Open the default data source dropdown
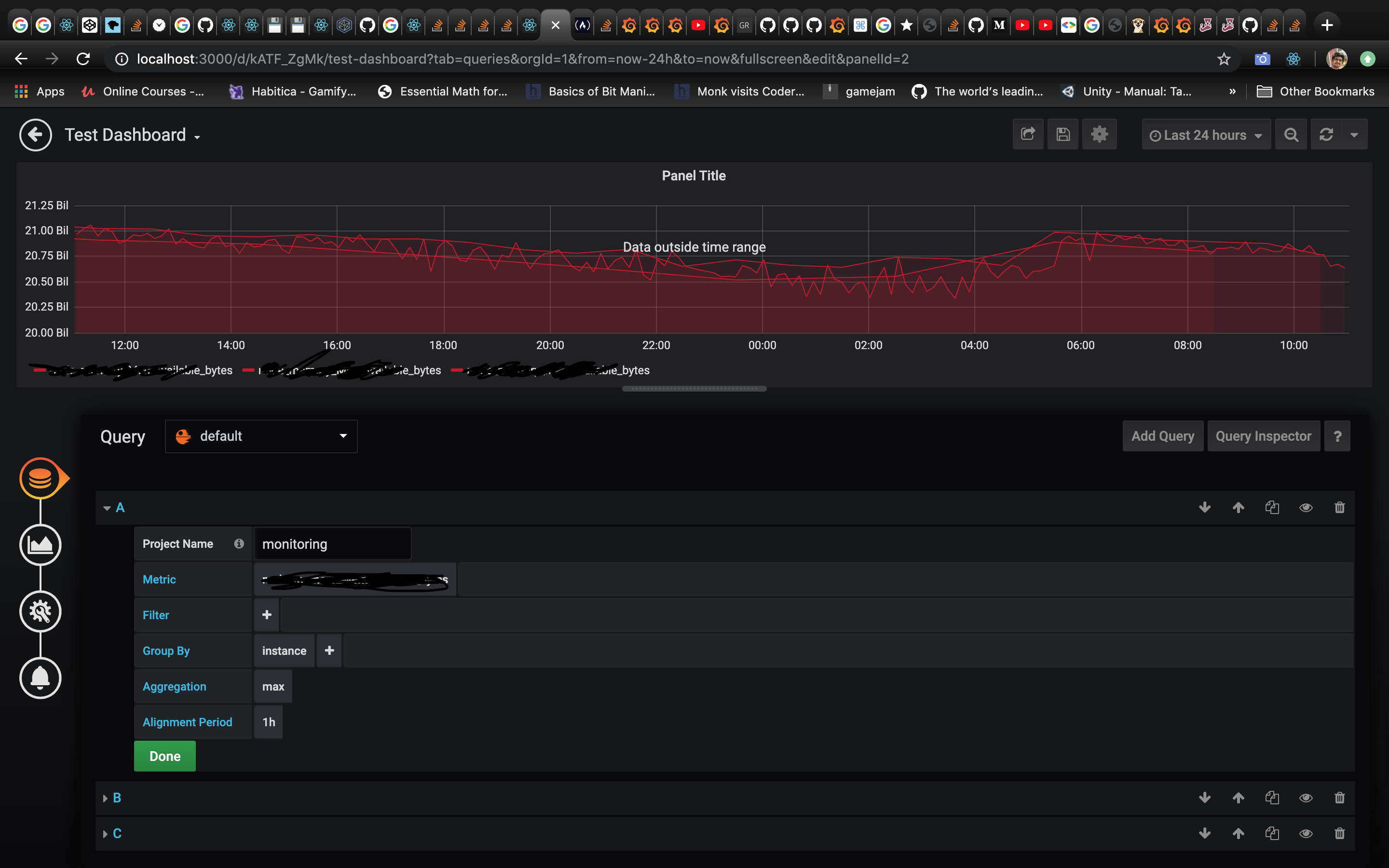The height and width of the screenshot is (868, 1389). (x=261, y=436)
